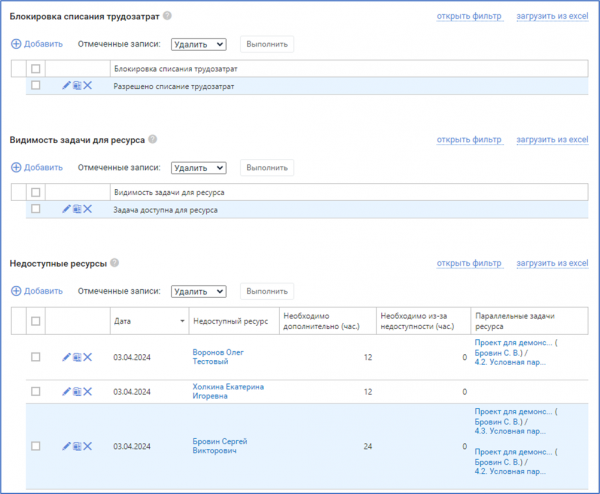This screenshot has width=600, height=494.
Task: Click the copy icon in Воронов Олег row
Action: (77, 357)
